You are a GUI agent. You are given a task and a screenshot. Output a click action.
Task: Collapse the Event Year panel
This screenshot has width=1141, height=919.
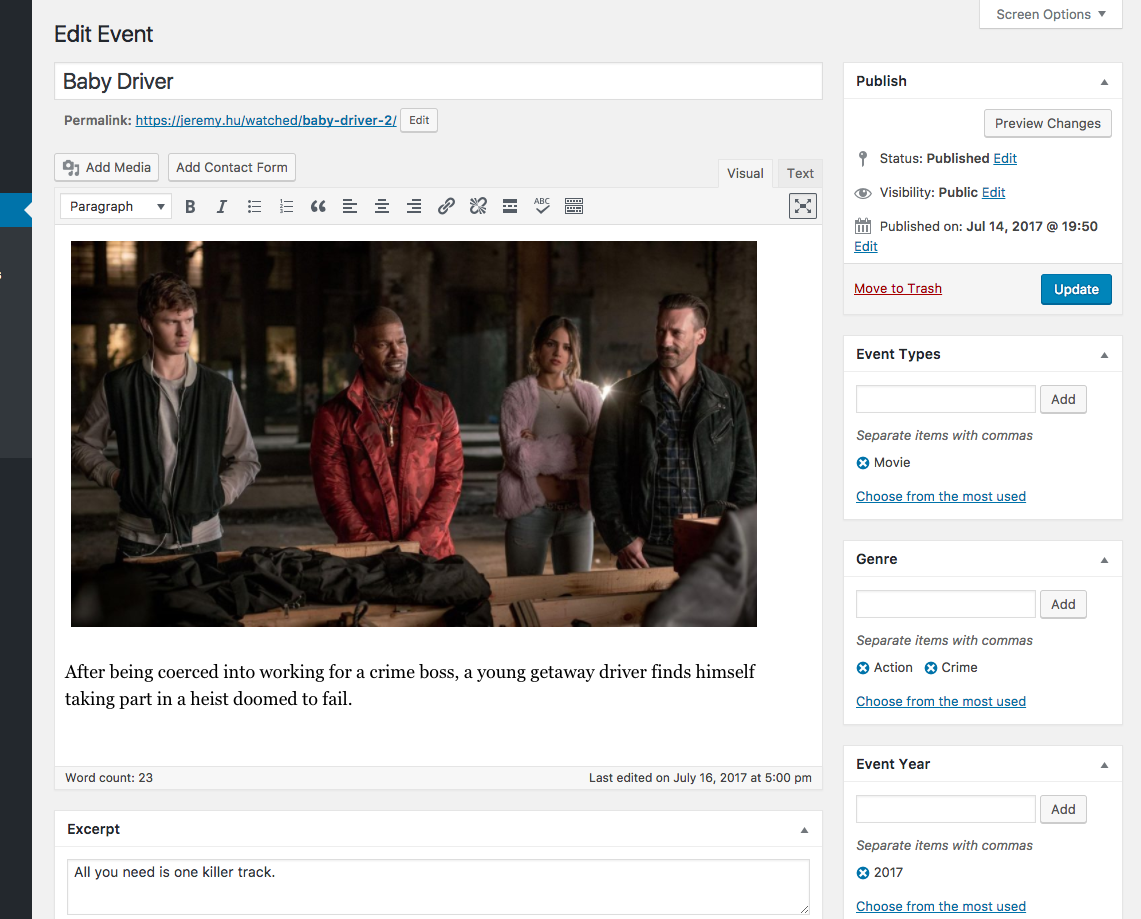(1105, 765)
